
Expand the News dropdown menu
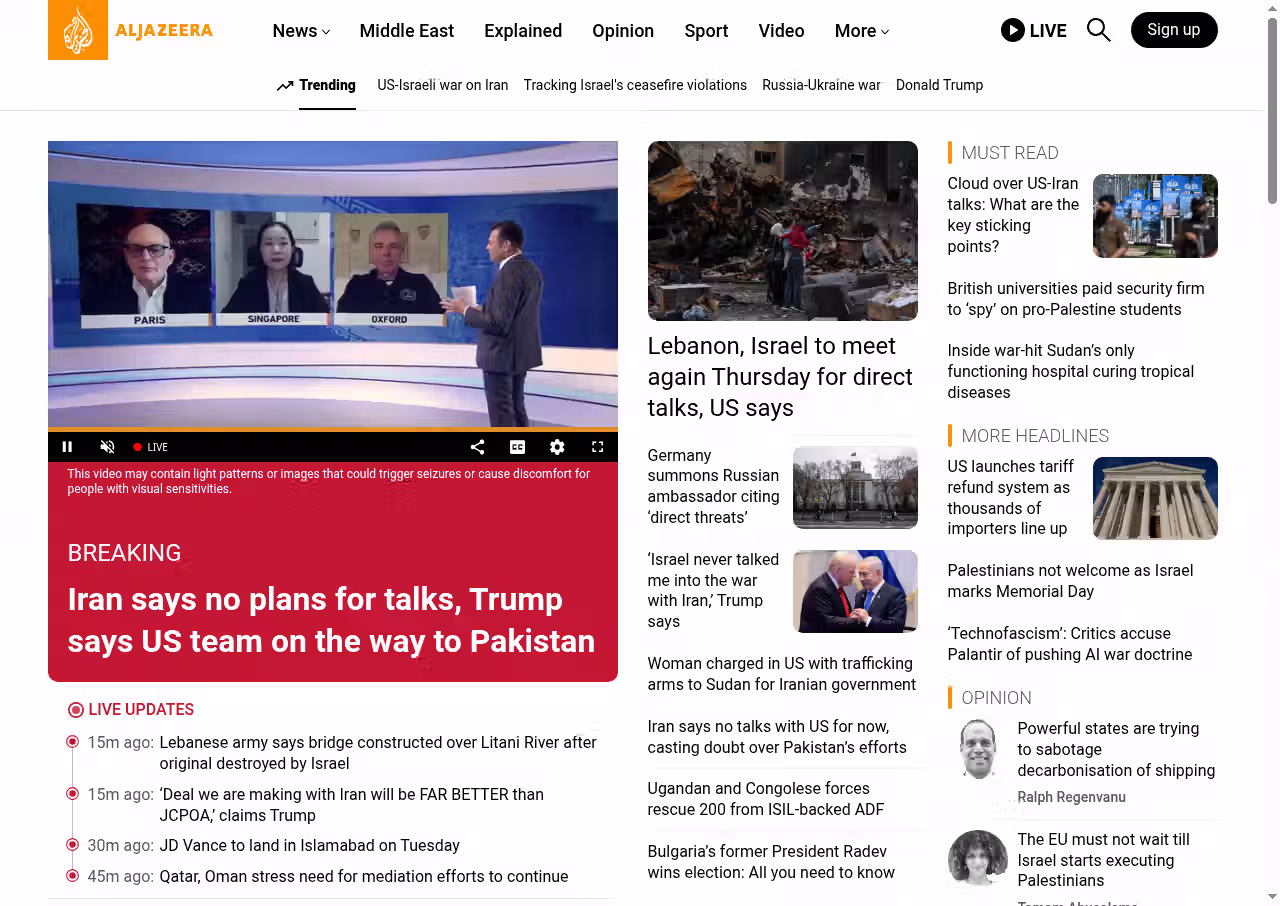point(301,31)
